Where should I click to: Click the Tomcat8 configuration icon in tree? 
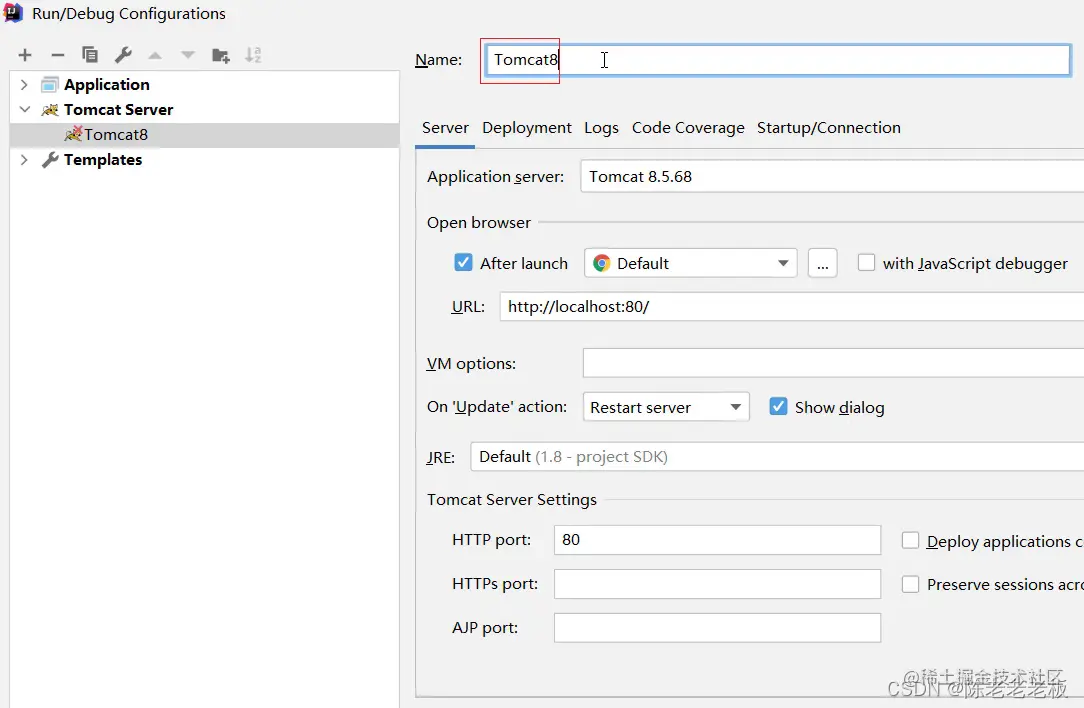73,133
